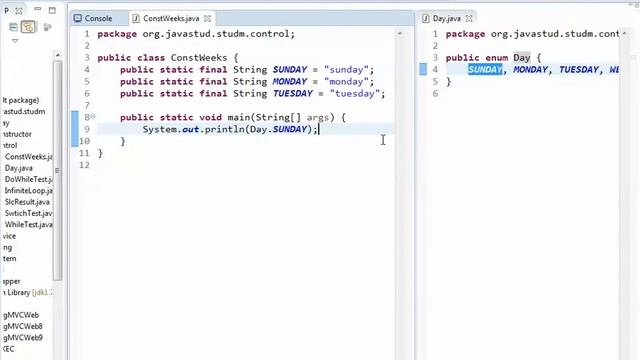Select the ConstWeeks.java editor tab
The image size is (640, 360).
click(x=171, y=18)
